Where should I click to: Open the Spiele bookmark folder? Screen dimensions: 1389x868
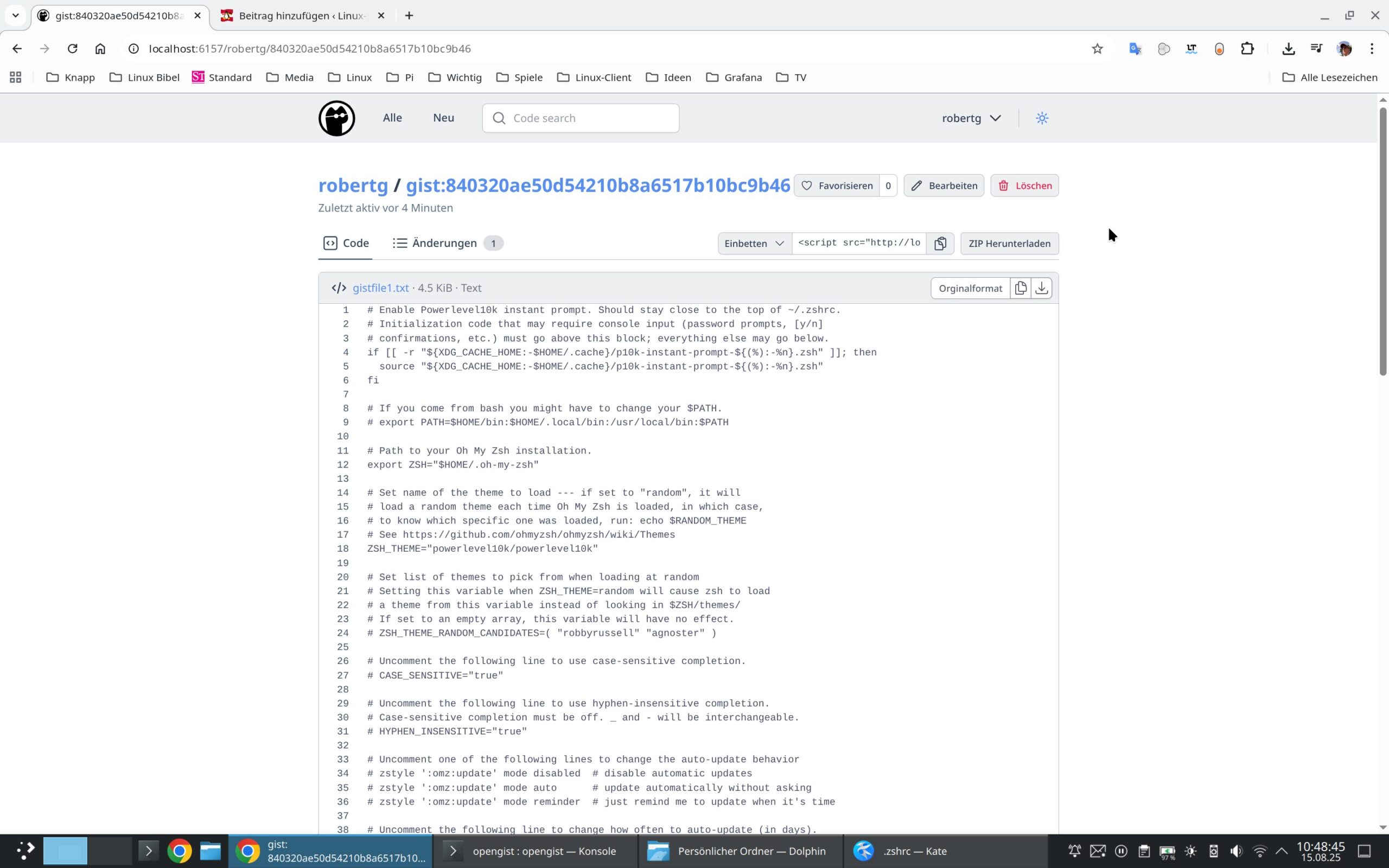(519, 78)
